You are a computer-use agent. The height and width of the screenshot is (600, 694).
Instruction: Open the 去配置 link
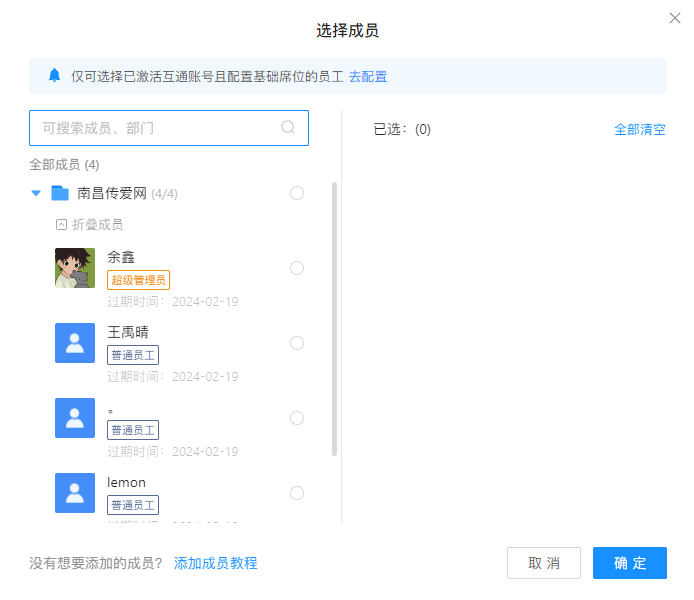(x=368, y=76)
